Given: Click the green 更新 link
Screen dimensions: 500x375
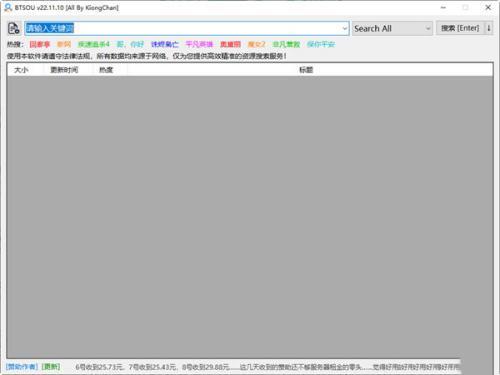Looking at the screenshot, I should coord(51,367).
